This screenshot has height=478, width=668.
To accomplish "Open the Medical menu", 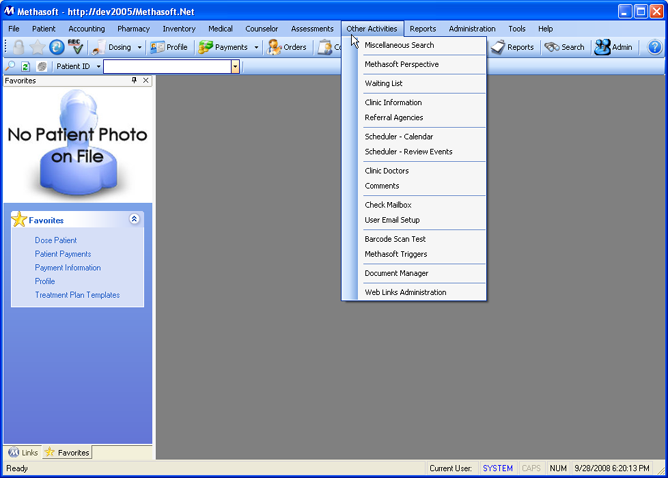I will coord(220,29).
